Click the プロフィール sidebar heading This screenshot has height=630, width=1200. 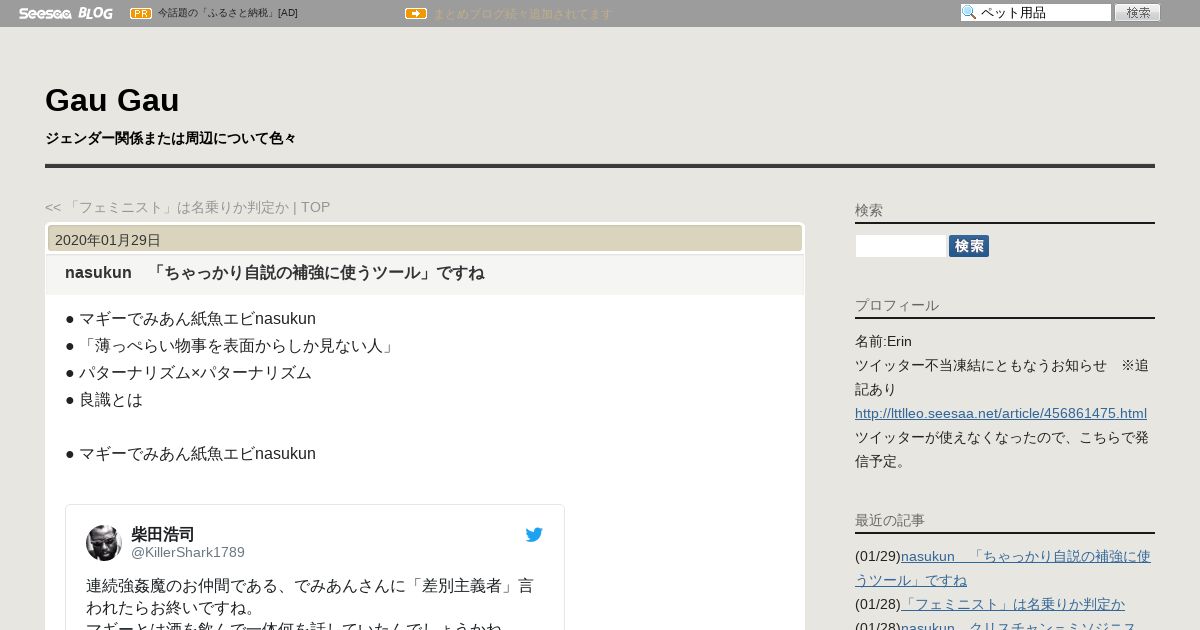pos(897,305)
